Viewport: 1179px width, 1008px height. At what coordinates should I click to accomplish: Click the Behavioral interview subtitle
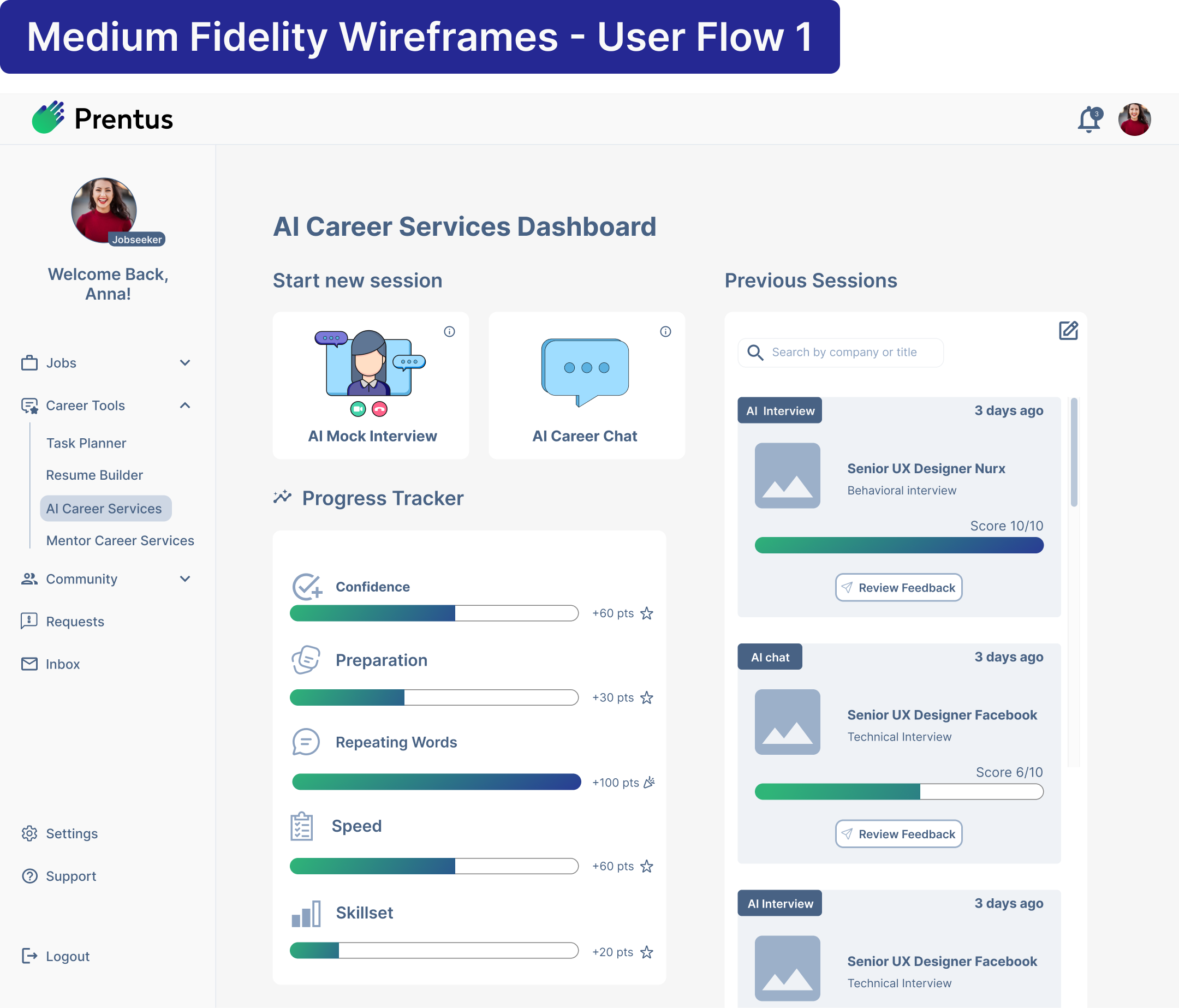click(902, 490)
